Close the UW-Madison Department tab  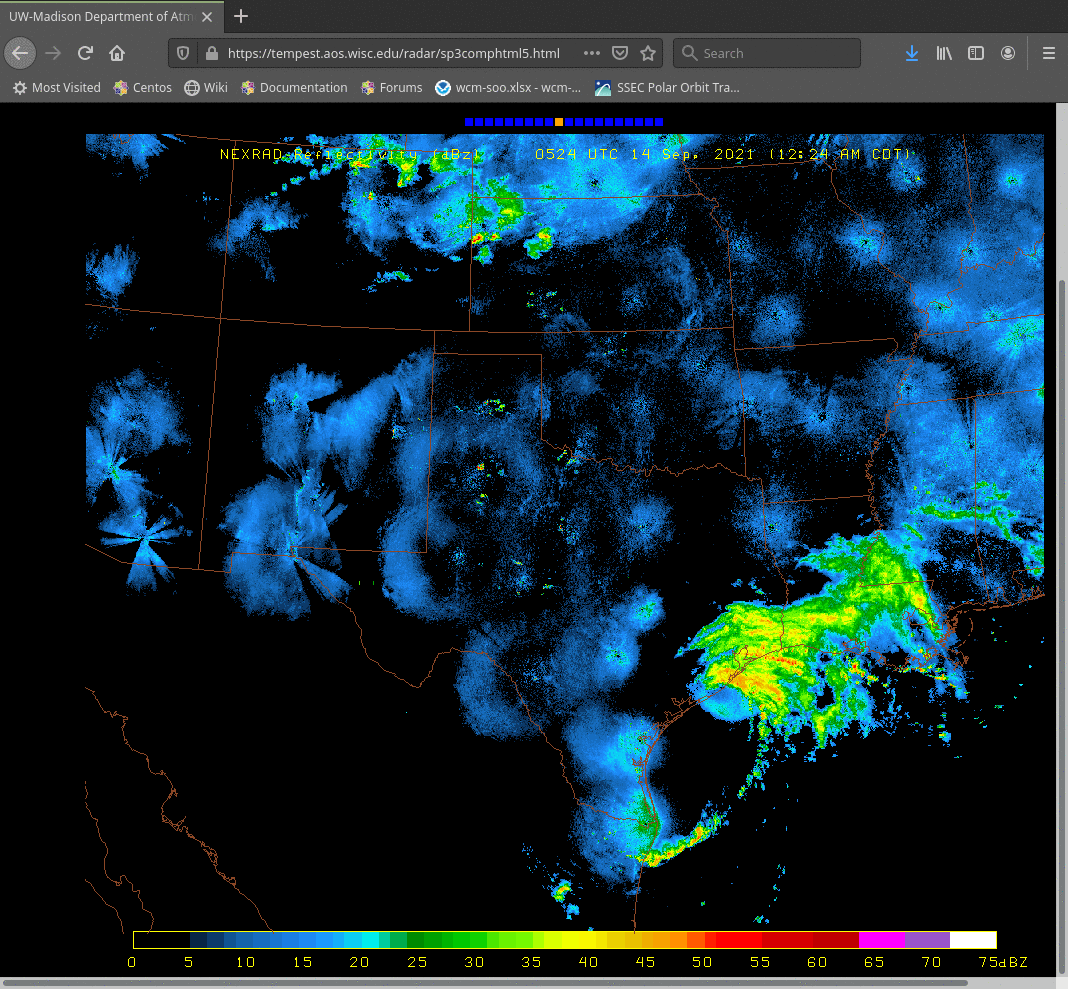pos(207,16)
